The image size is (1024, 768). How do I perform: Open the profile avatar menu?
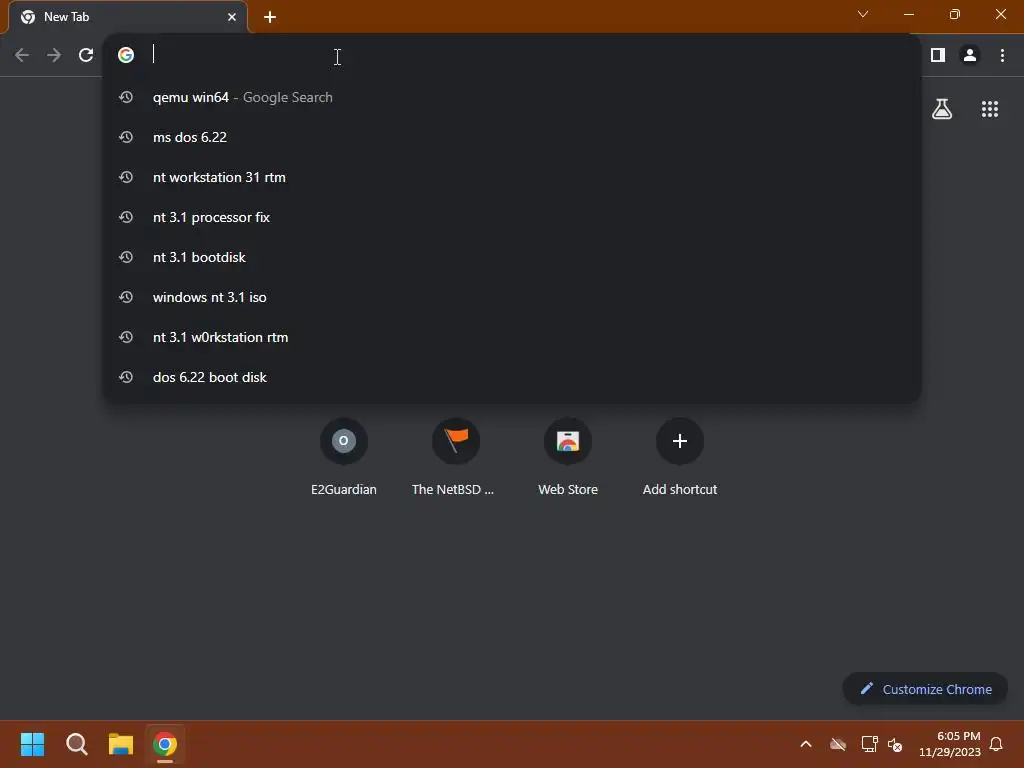tap(970, 55)
